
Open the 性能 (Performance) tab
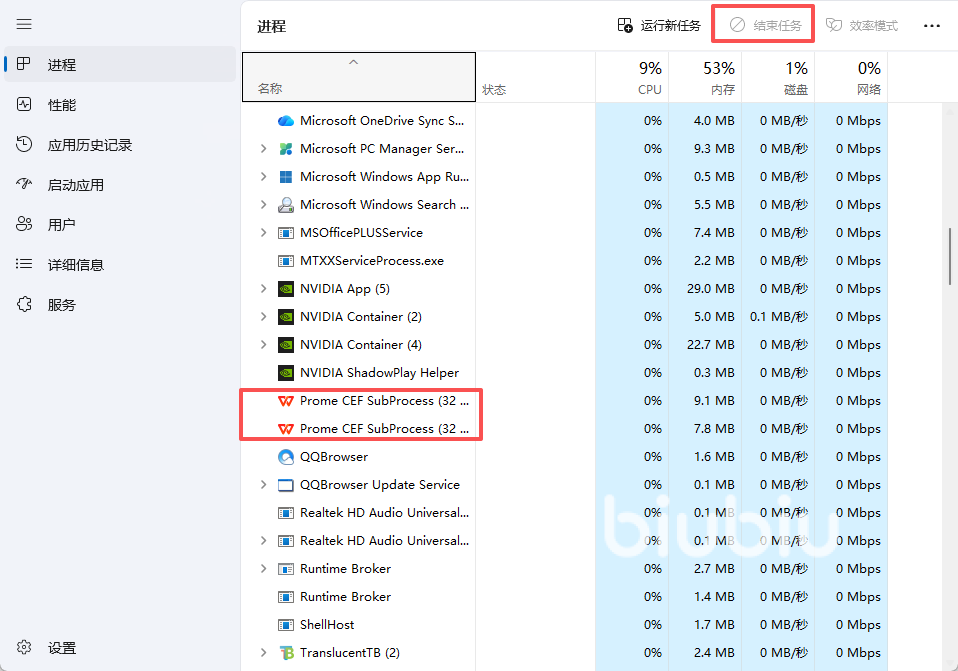(x=62, y=105)
